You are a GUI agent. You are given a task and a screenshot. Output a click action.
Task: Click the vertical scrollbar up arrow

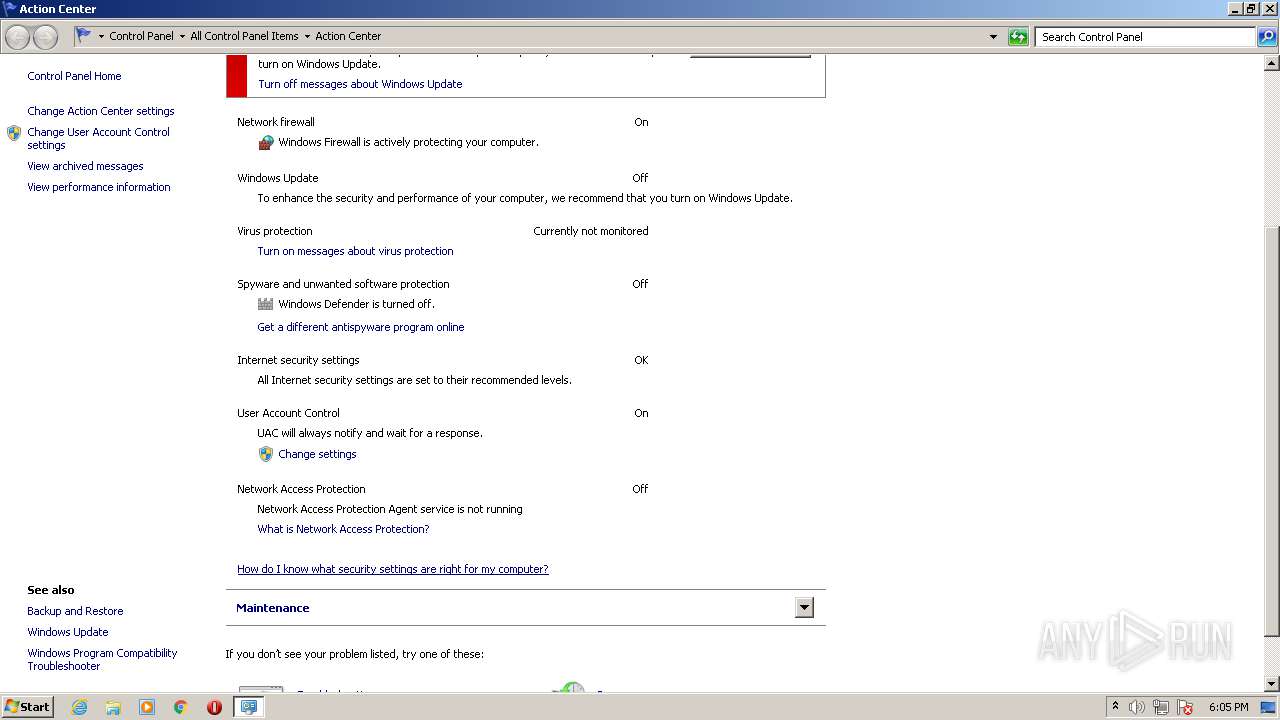click(1272, 63)
